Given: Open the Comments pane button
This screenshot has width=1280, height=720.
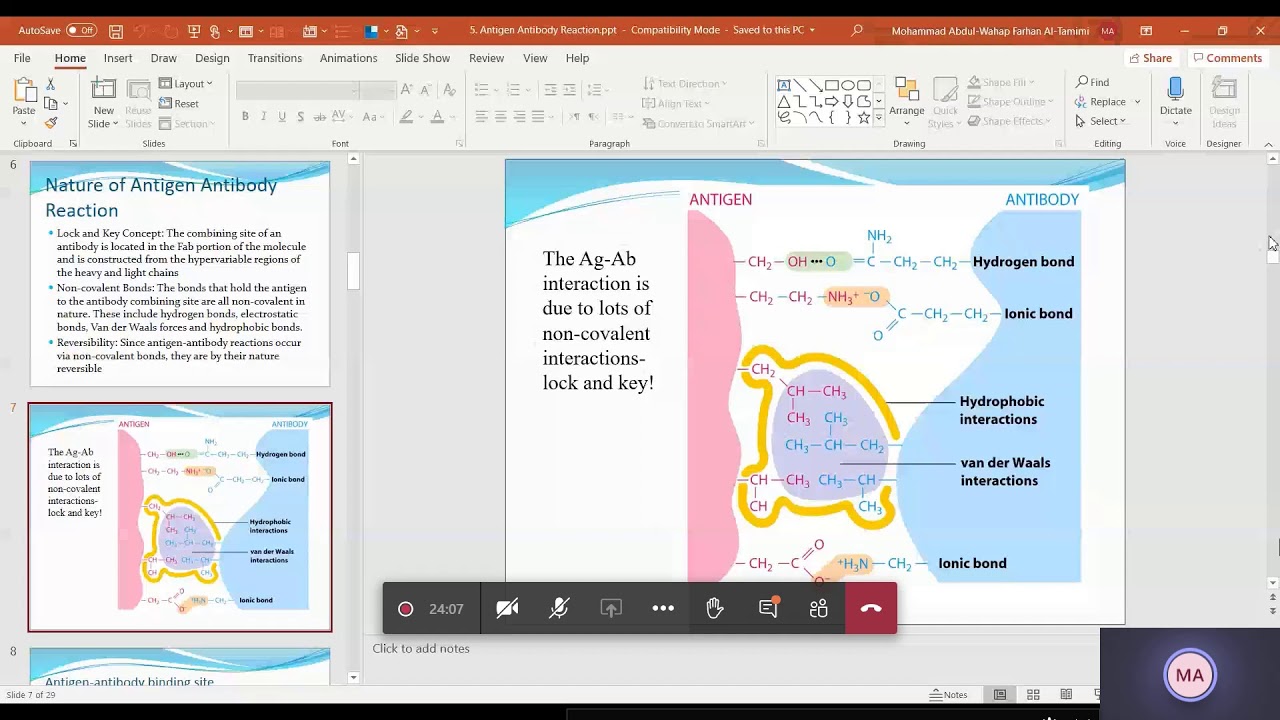Looking at the screenshot, I should [x=1227, y=58].
